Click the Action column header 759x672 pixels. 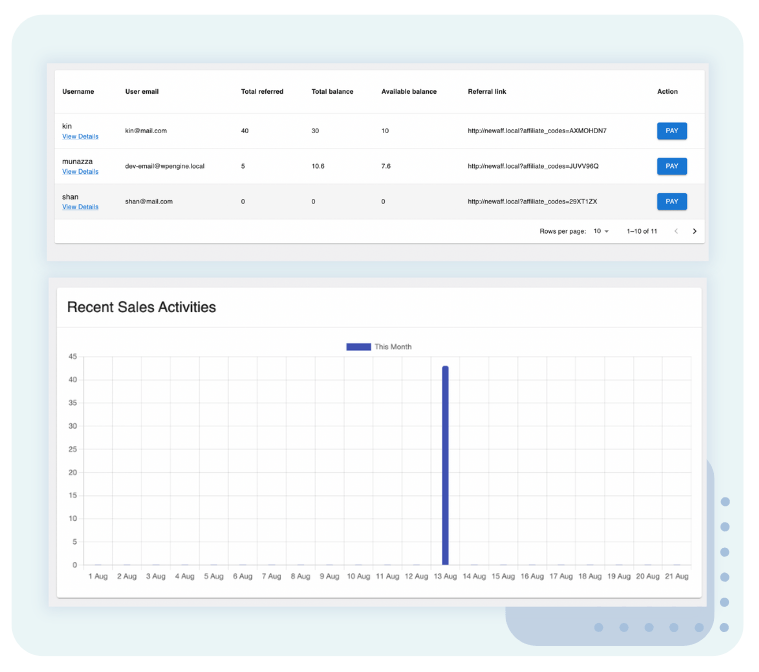click(667, 92)
